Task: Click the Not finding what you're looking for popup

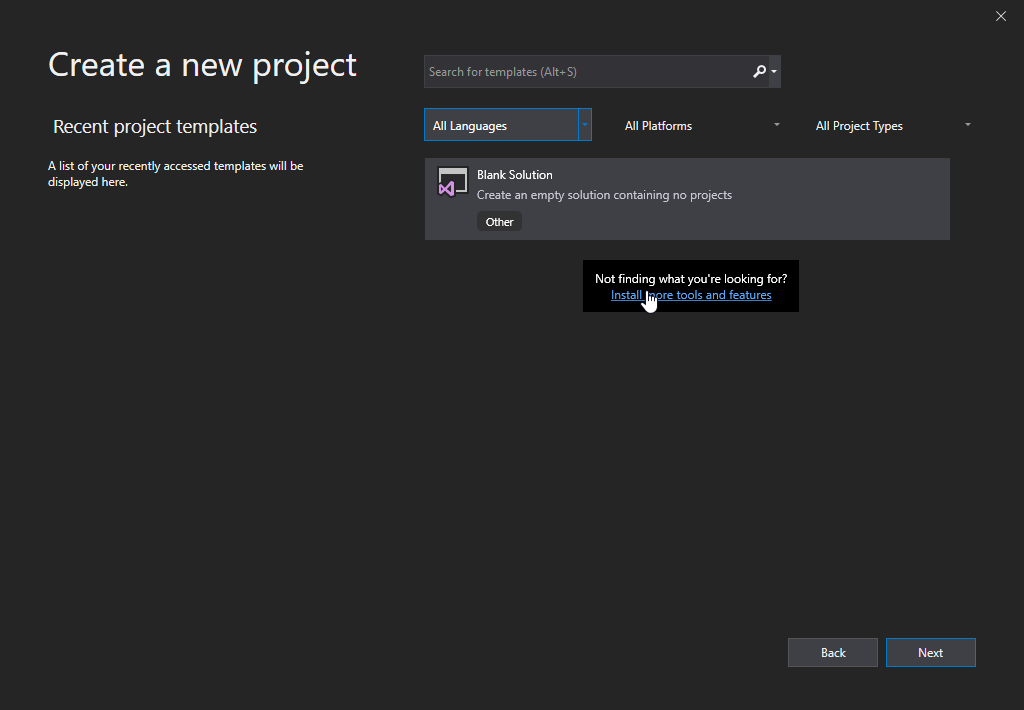Action: coord(690,276)
